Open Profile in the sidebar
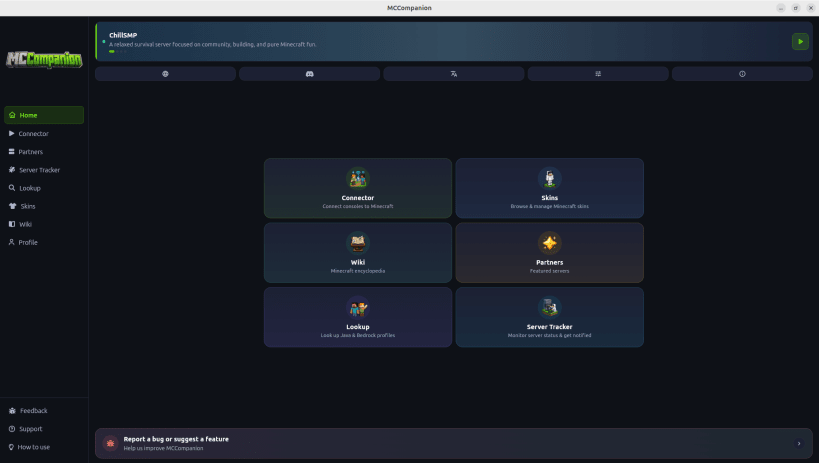The width and height of the screenshot is (819, 463). (44, 242)
